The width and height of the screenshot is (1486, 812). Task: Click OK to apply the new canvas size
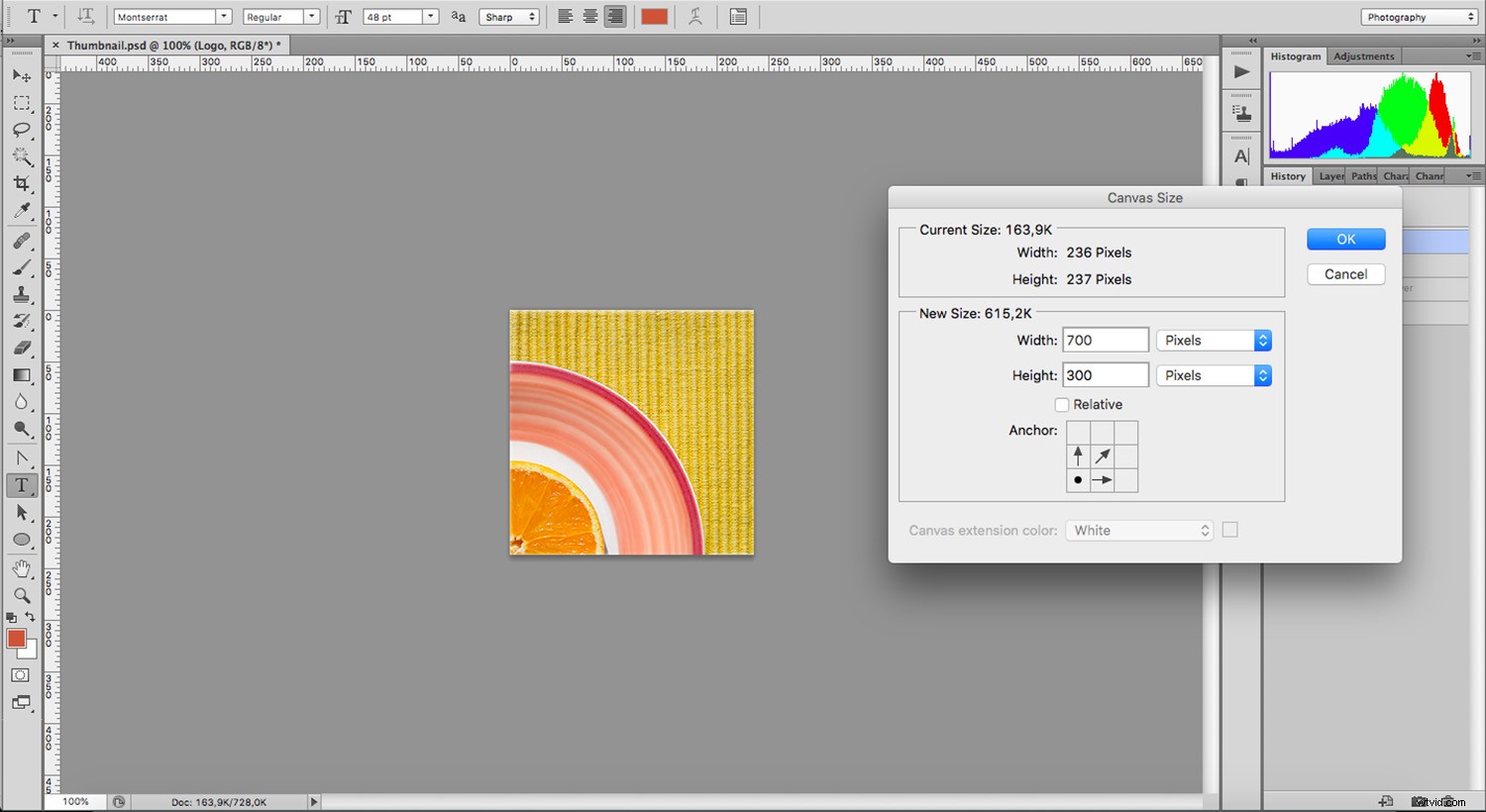point(1345,239)
